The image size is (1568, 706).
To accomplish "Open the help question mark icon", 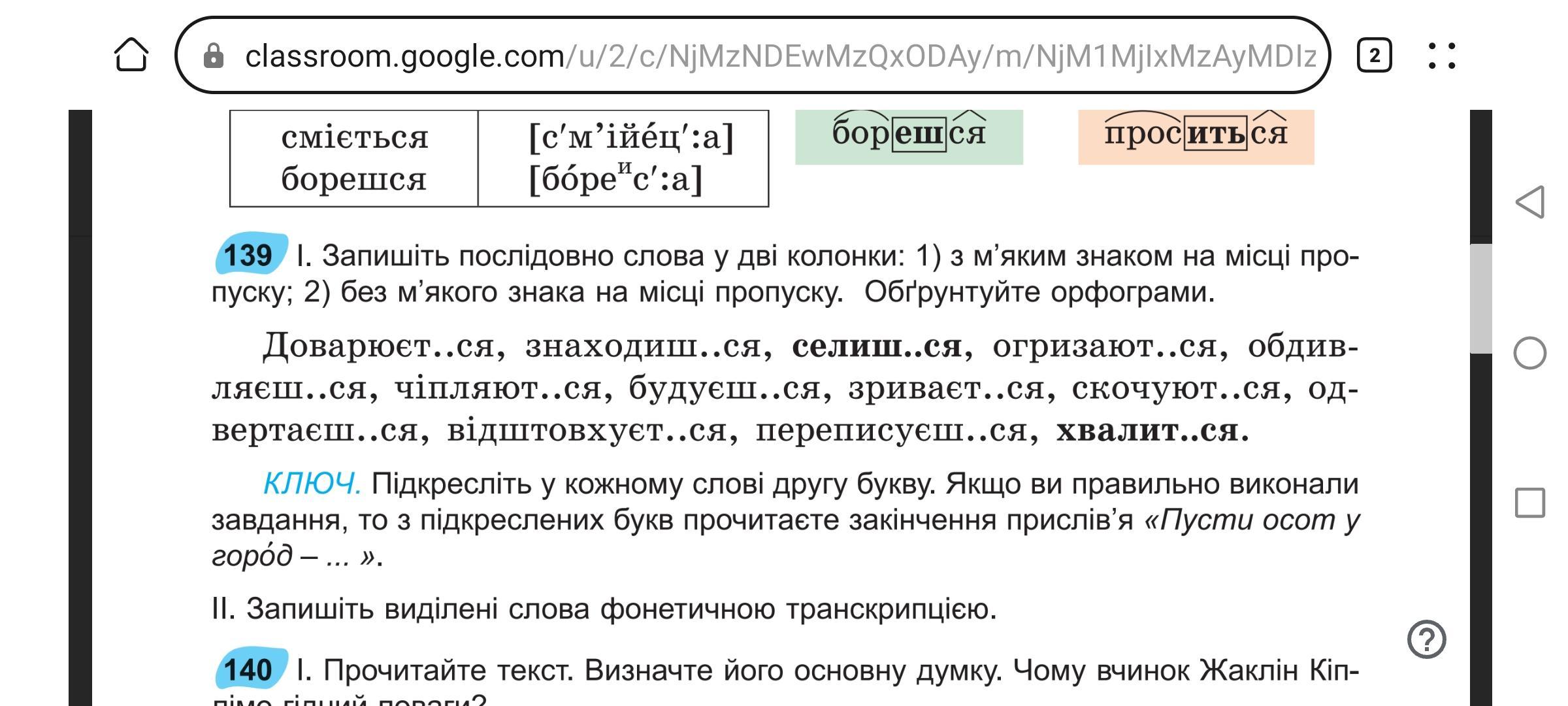I will click(x=1426, y=639).
